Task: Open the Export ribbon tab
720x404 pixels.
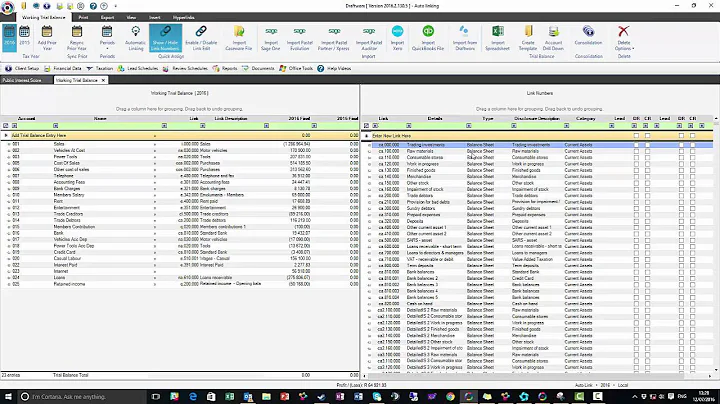Action: coord(107,17)
